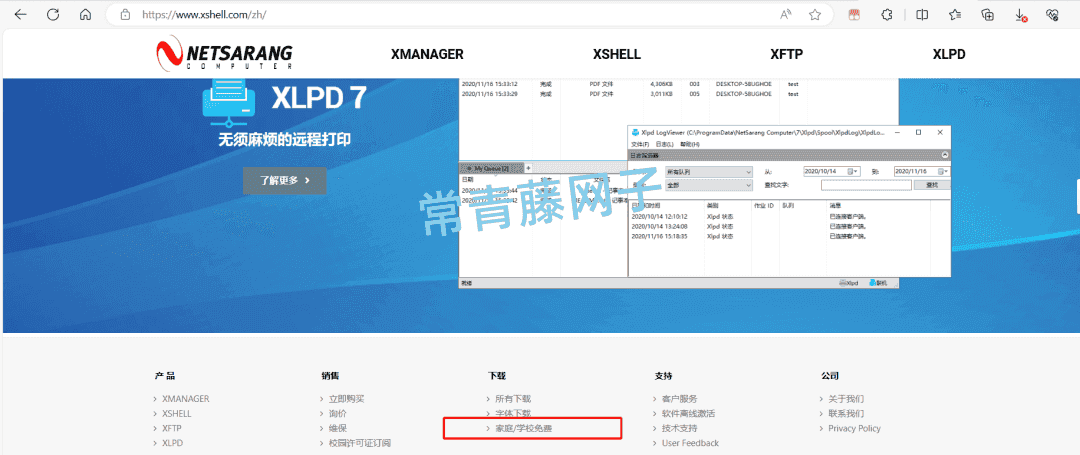1080x455 pixels.
Task: Open the Extensions puzzle-piece icon
Action: click(888, 14)
